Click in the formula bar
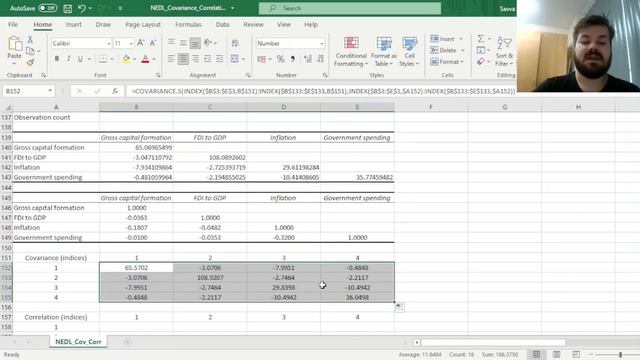This screenshot has width=640, height=360. pos(322,91)
